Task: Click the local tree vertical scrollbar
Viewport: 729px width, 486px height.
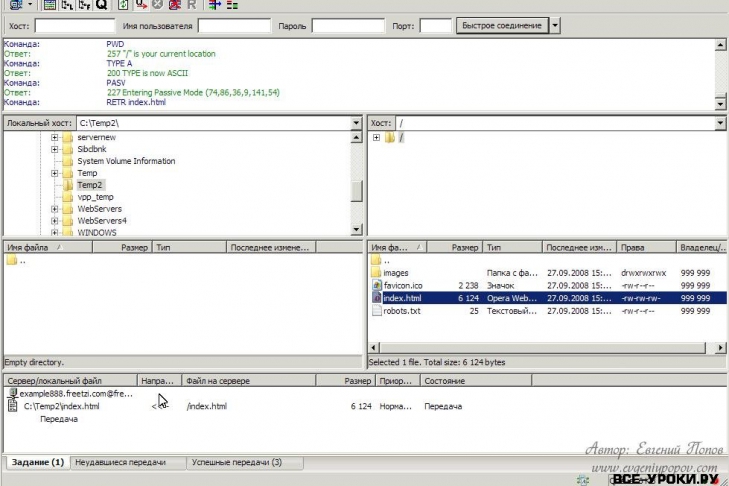Action: coord(356,190)
